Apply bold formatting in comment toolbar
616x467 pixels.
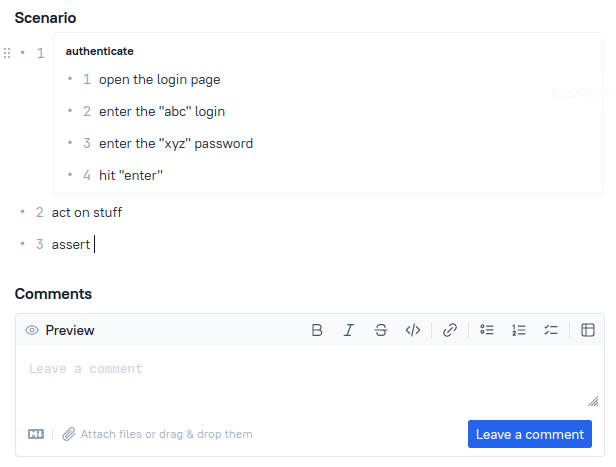[317, 330]
